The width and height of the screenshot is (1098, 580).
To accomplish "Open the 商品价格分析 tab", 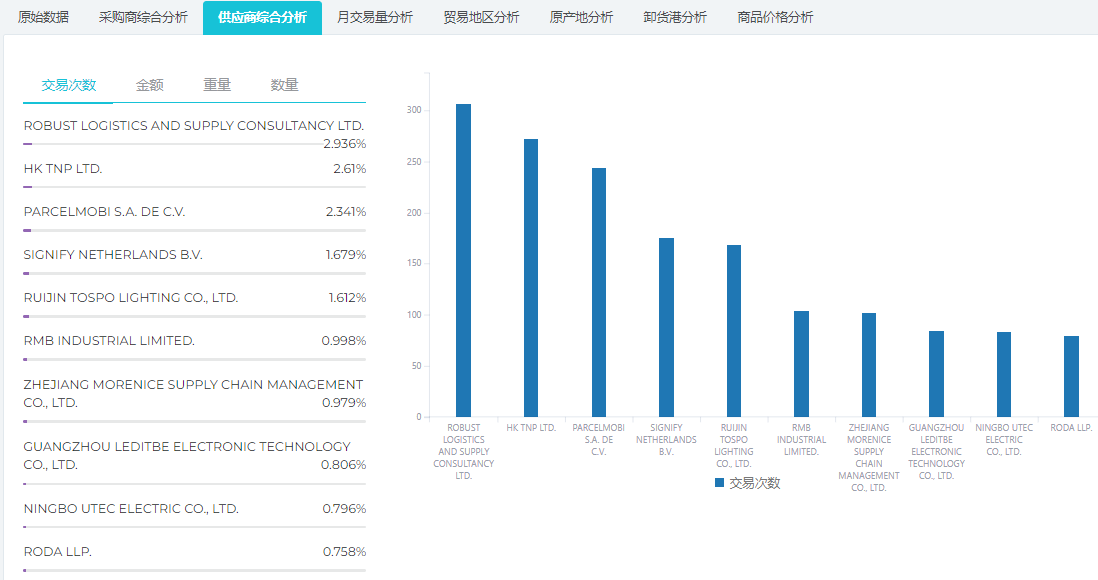I will (775, 17).
